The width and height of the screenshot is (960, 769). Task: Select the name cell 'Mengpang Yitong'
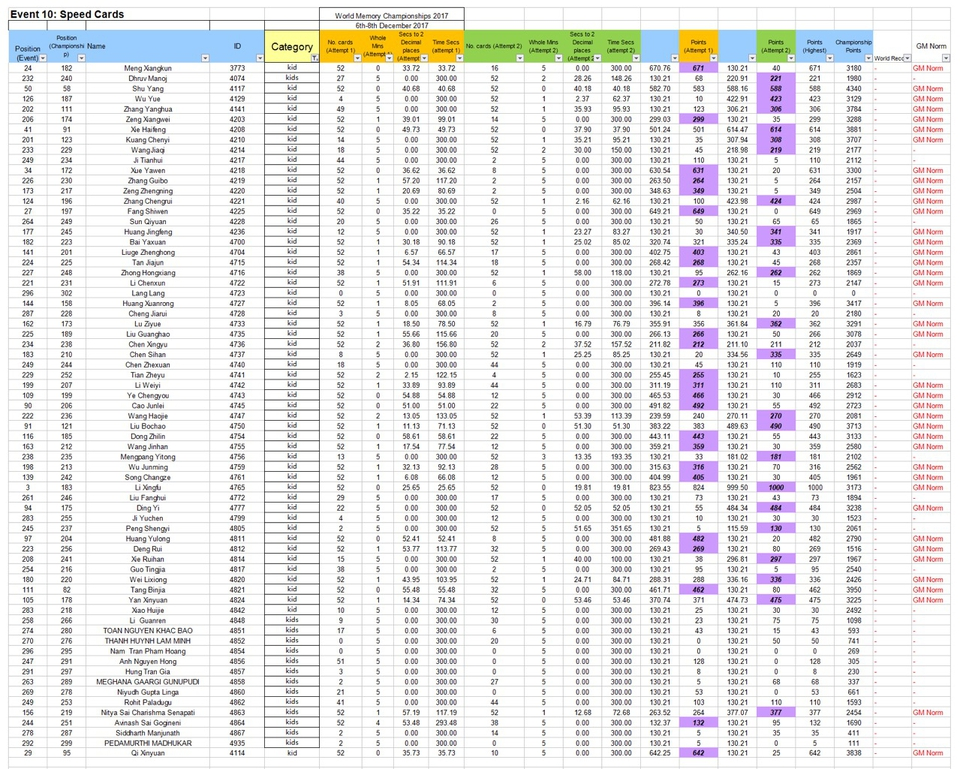coord(148,457)
